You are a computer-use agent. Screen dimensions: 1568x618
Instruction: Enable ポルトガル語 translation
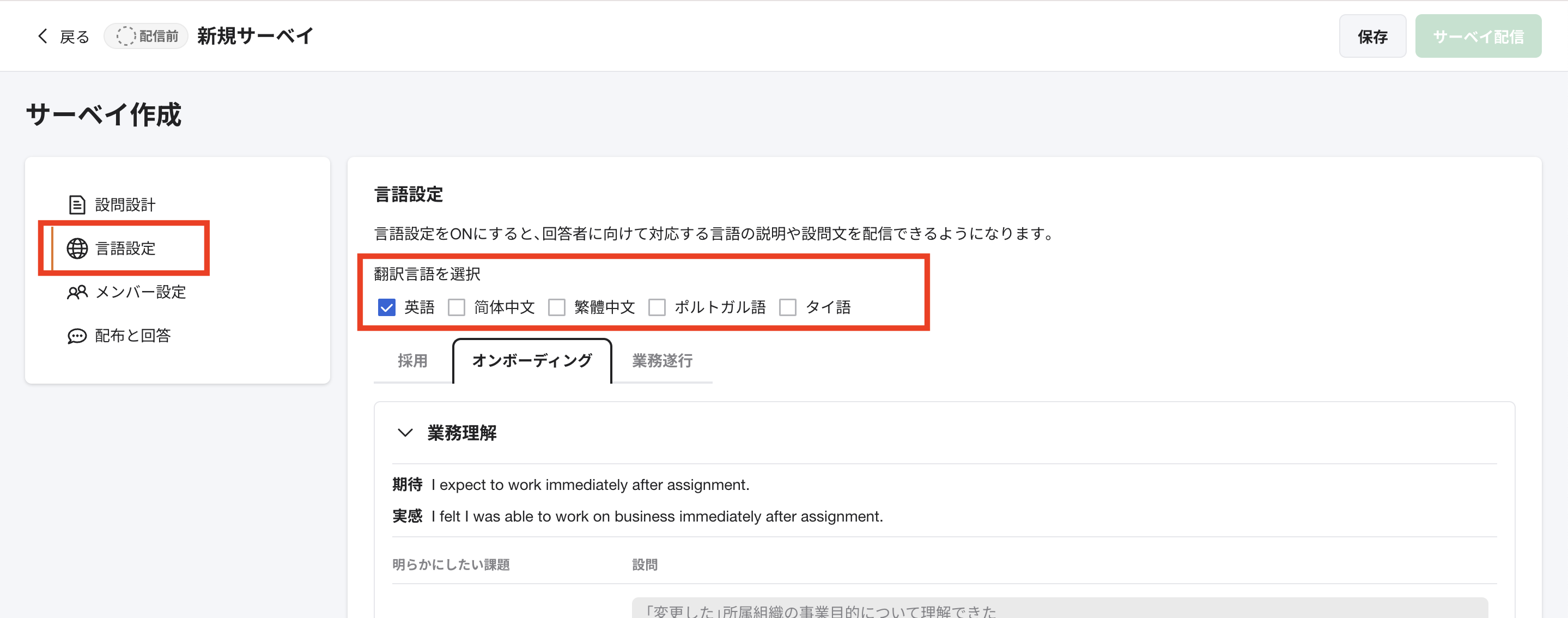(657, 307)
